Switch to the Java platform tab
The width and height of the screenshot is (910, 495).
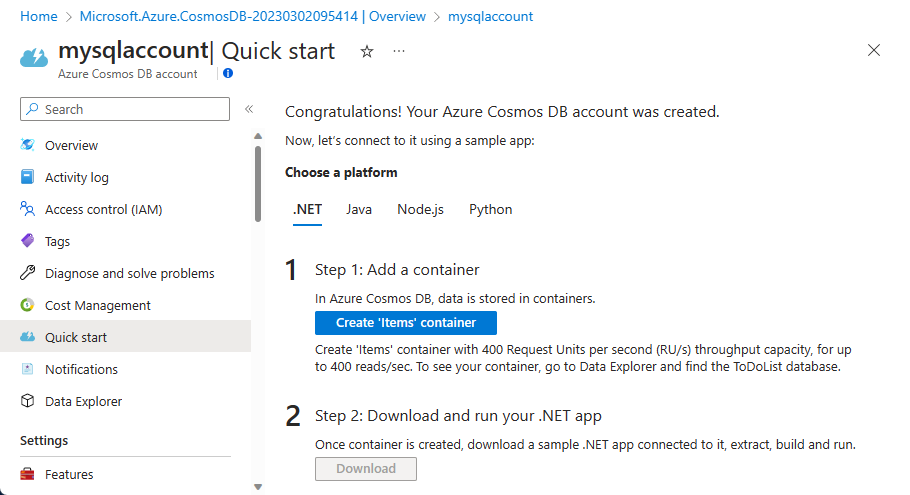pyautogui.click(x=359, y=209)
